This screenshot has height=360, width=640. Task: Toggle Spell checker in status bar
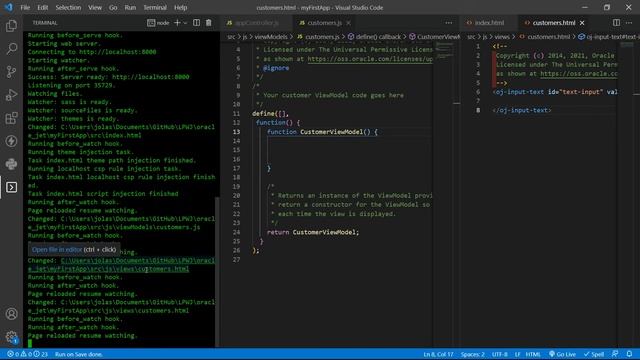(594, 354)
